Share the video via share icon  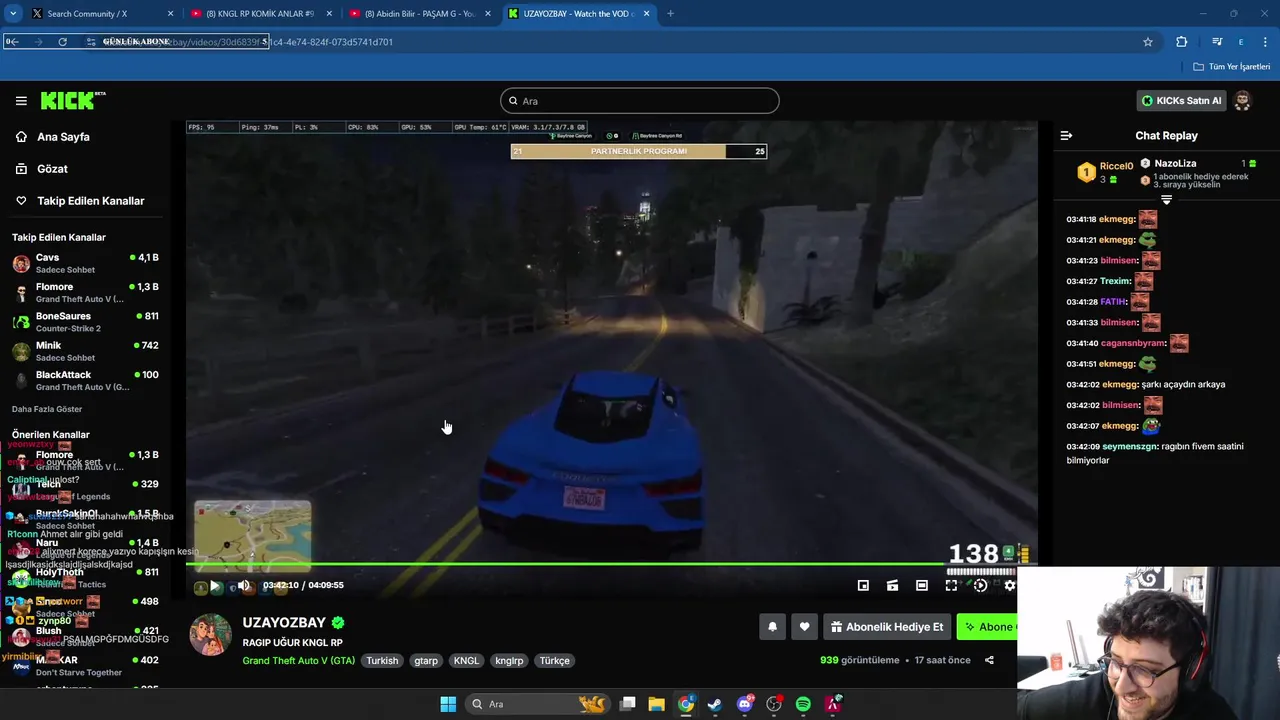(x=989, y=660)
